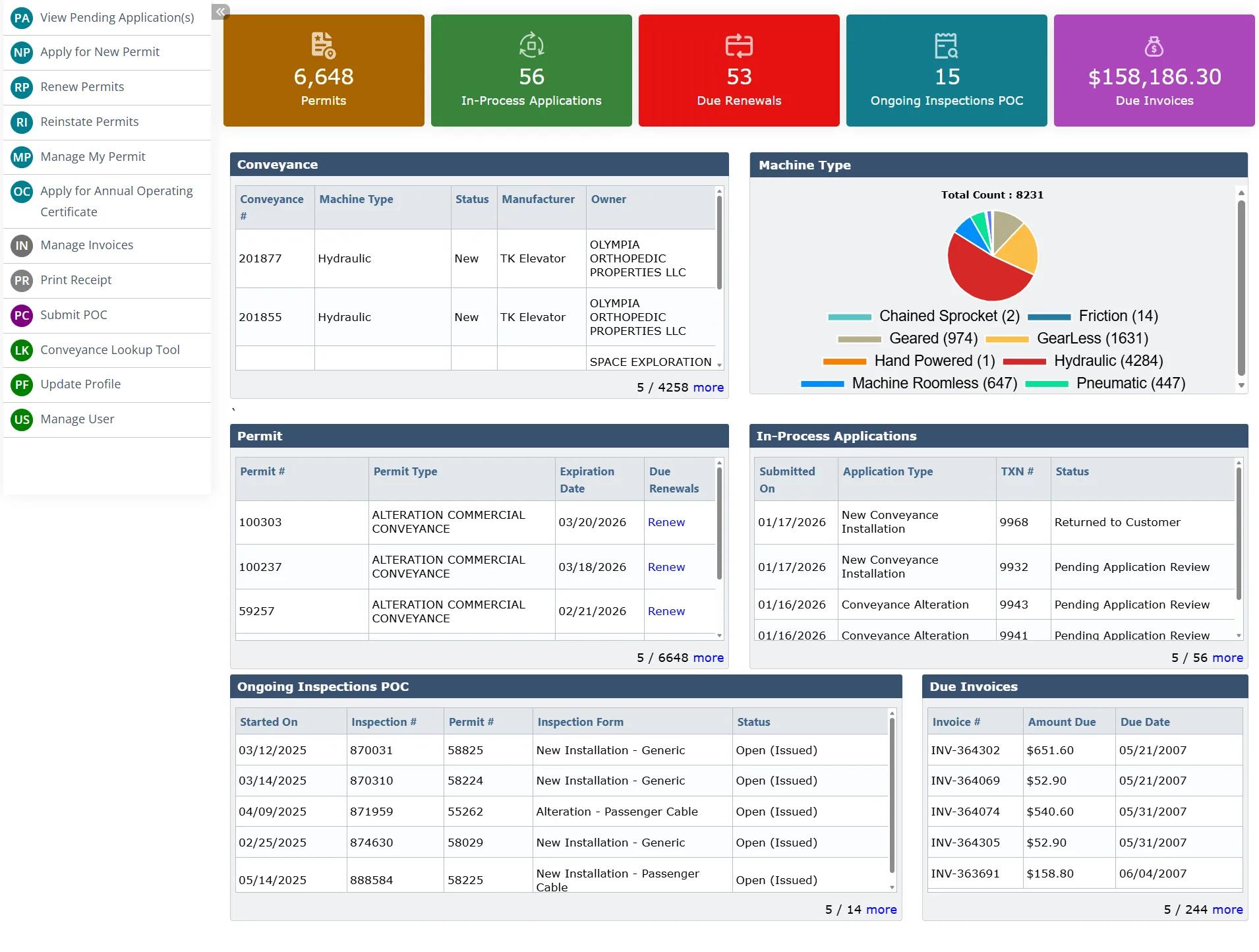This screenshot has height=952, width=1259.
Task: Click the OC Annual Operating Certificate icon
Action: (x=22, y=192)
